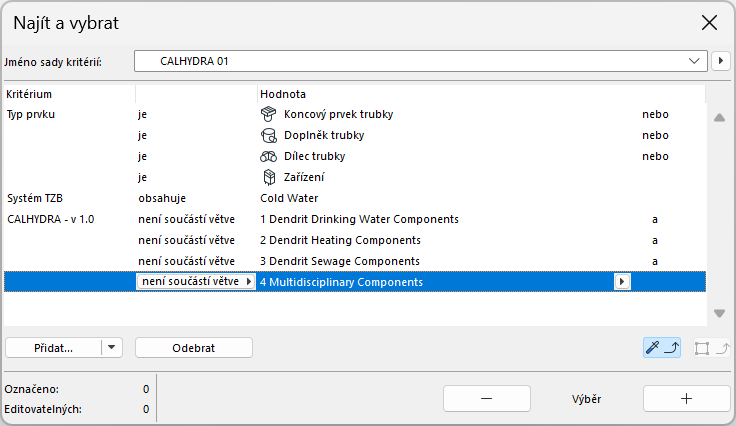
Task: Open the criteria set side arrow menu
Action: [721, 62]
